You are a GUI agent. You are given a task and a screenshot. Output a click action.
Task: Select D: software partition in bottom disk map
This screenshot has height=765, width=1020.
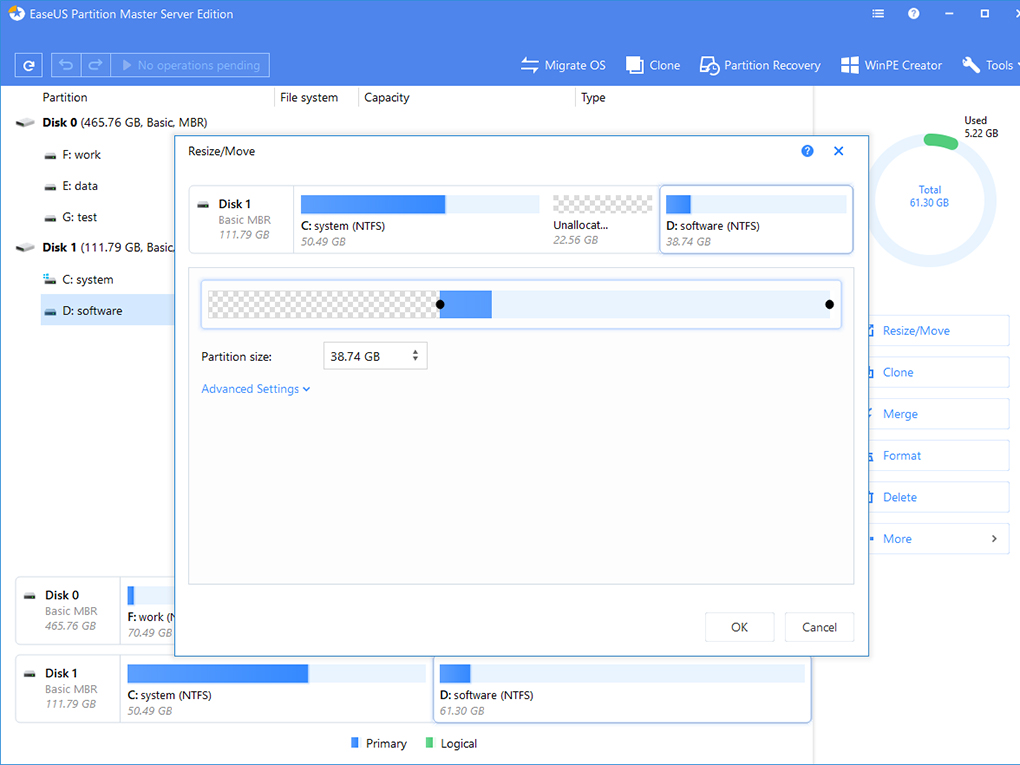click(622, 690)
